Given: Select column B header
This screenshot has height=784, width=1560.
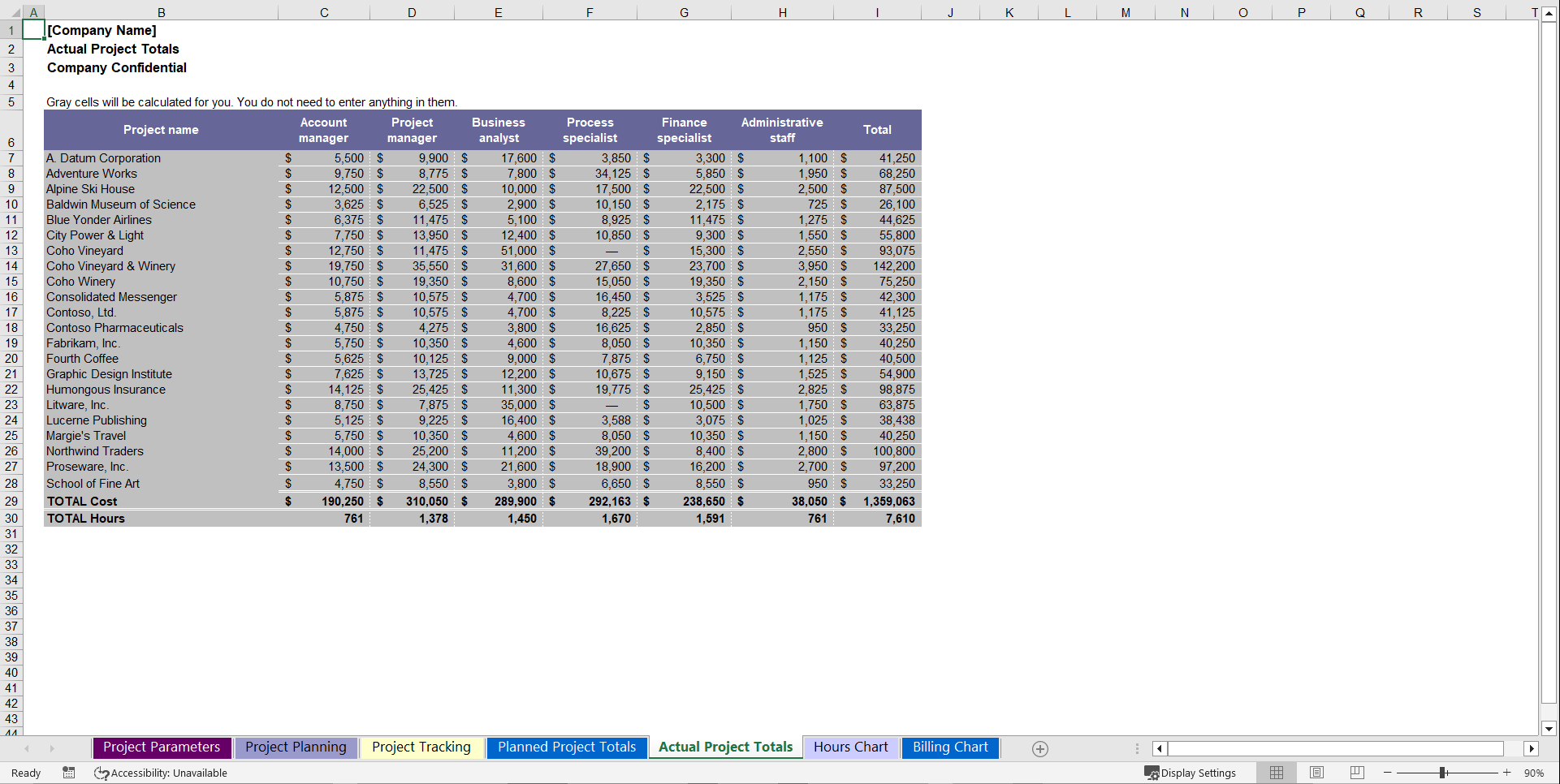Looking at the screenshot, I should (x=161, y=13).
